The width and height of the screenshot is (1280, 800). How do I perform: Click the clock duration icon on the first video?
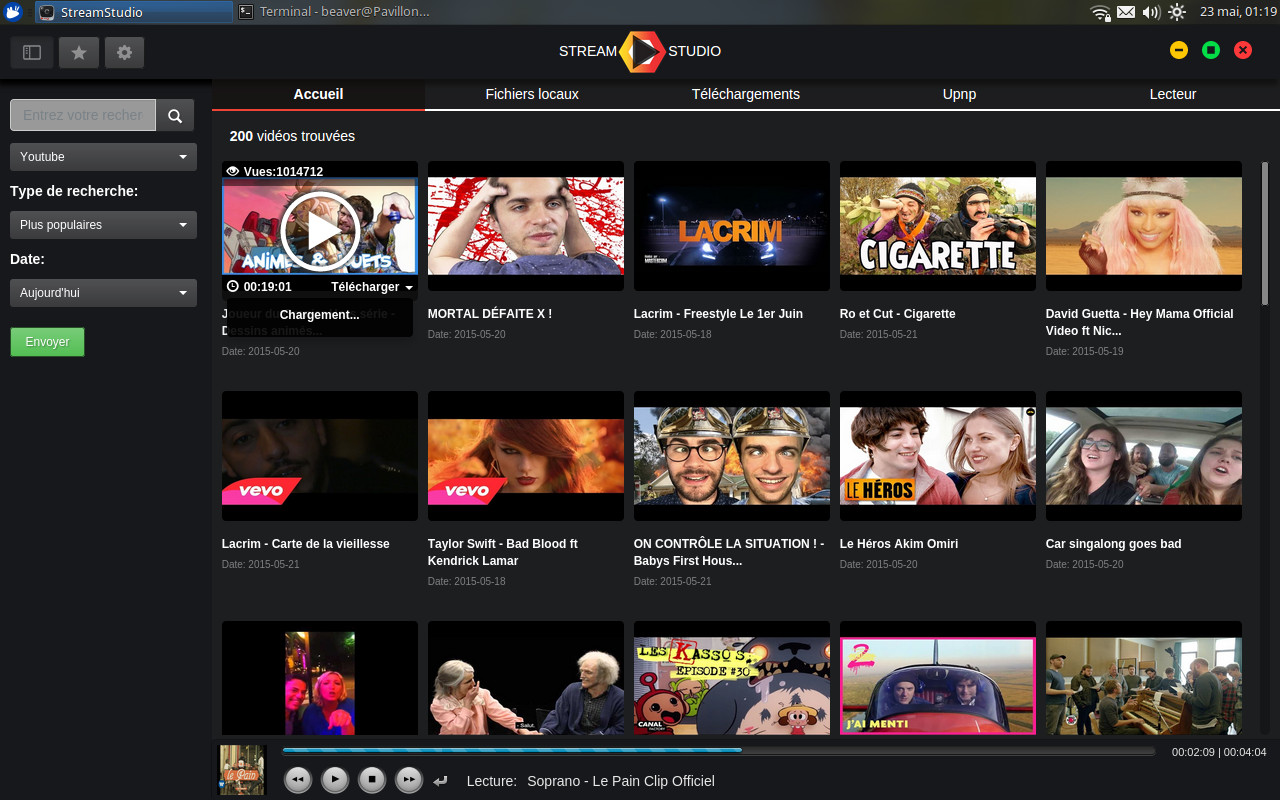click(233, 287)
